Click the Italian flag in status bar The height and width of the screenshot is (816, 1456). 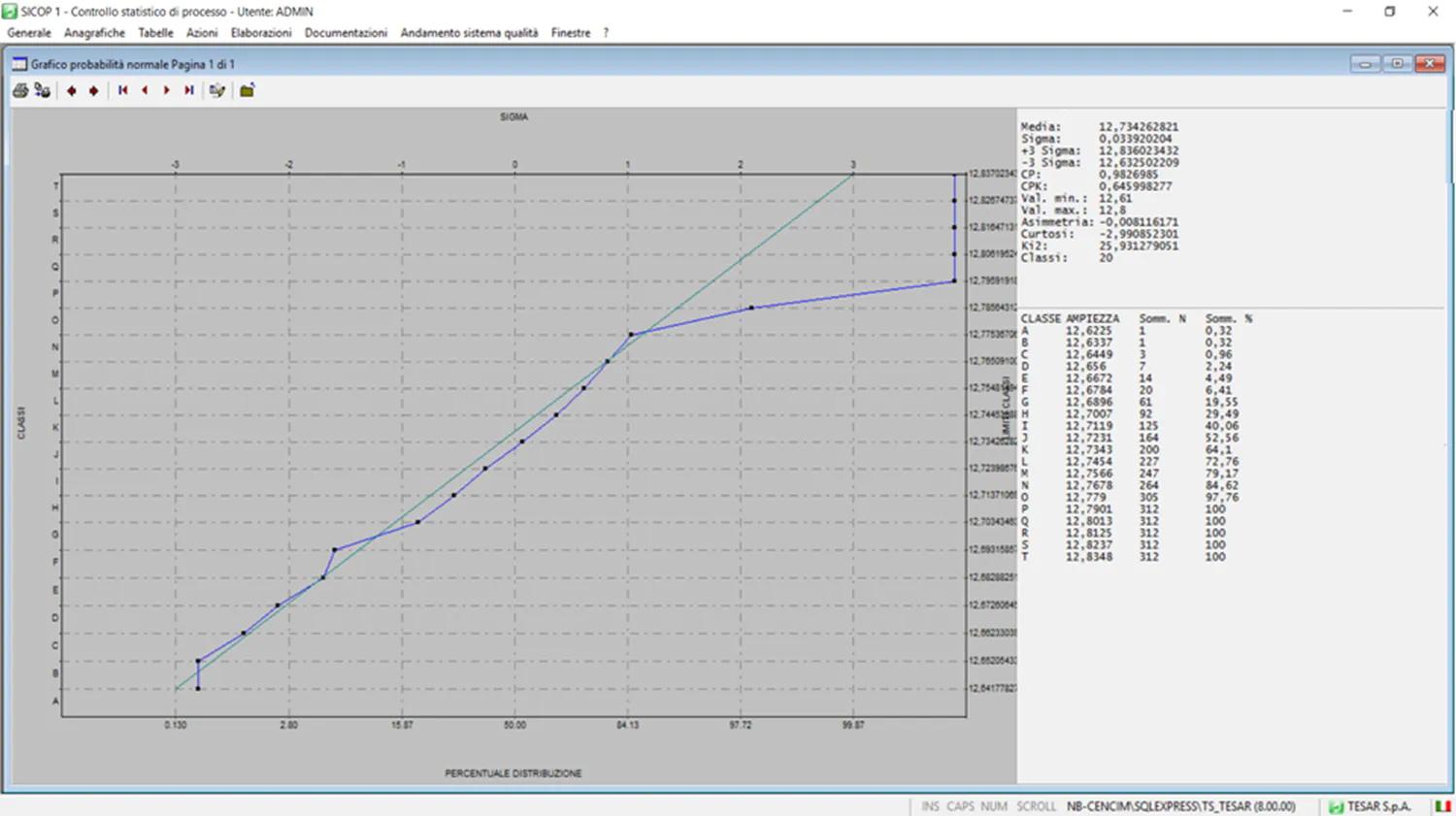(x=1442, y=806)
